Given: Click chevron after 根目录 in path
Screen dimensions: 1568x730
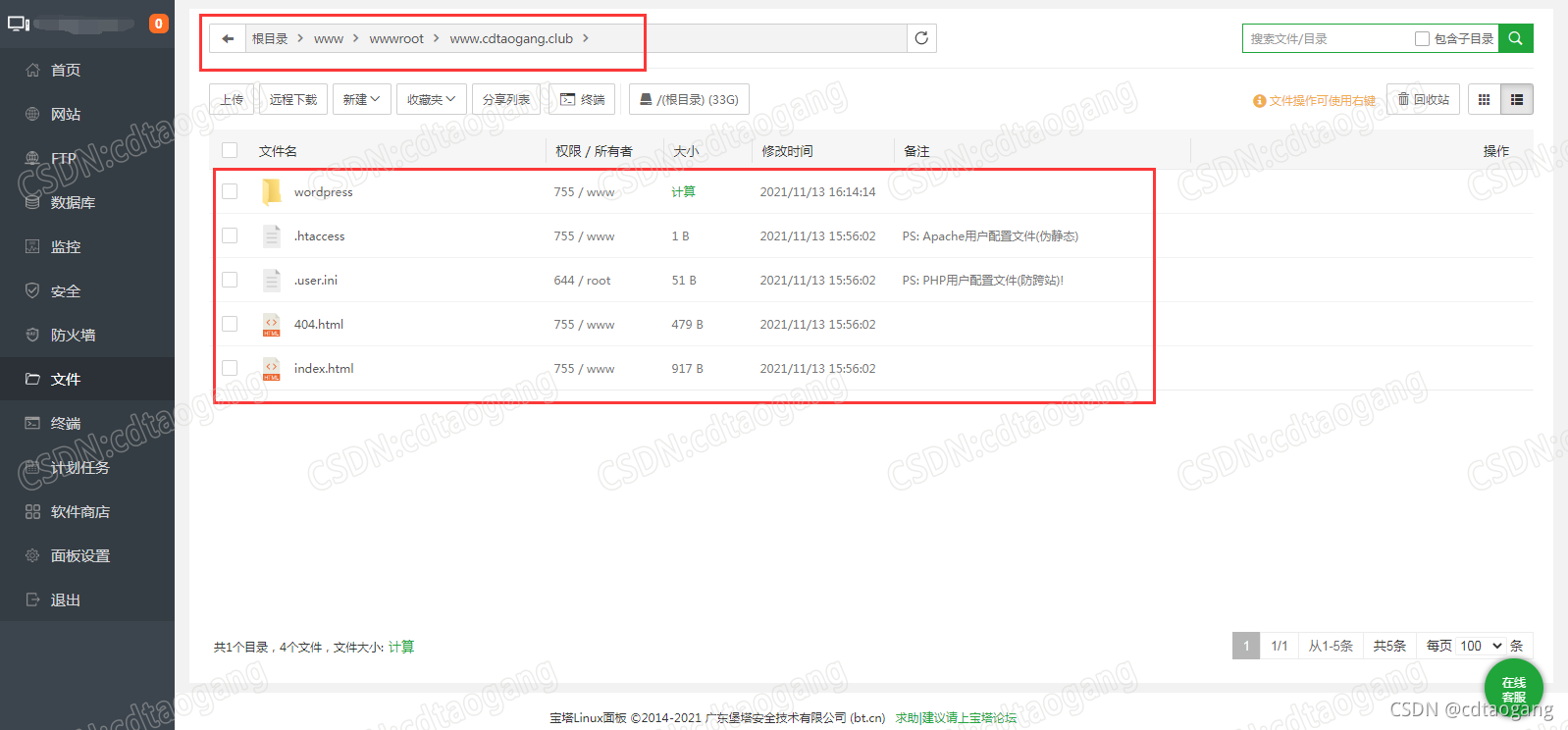Looking at the screenshot, I should coord(300,38).
